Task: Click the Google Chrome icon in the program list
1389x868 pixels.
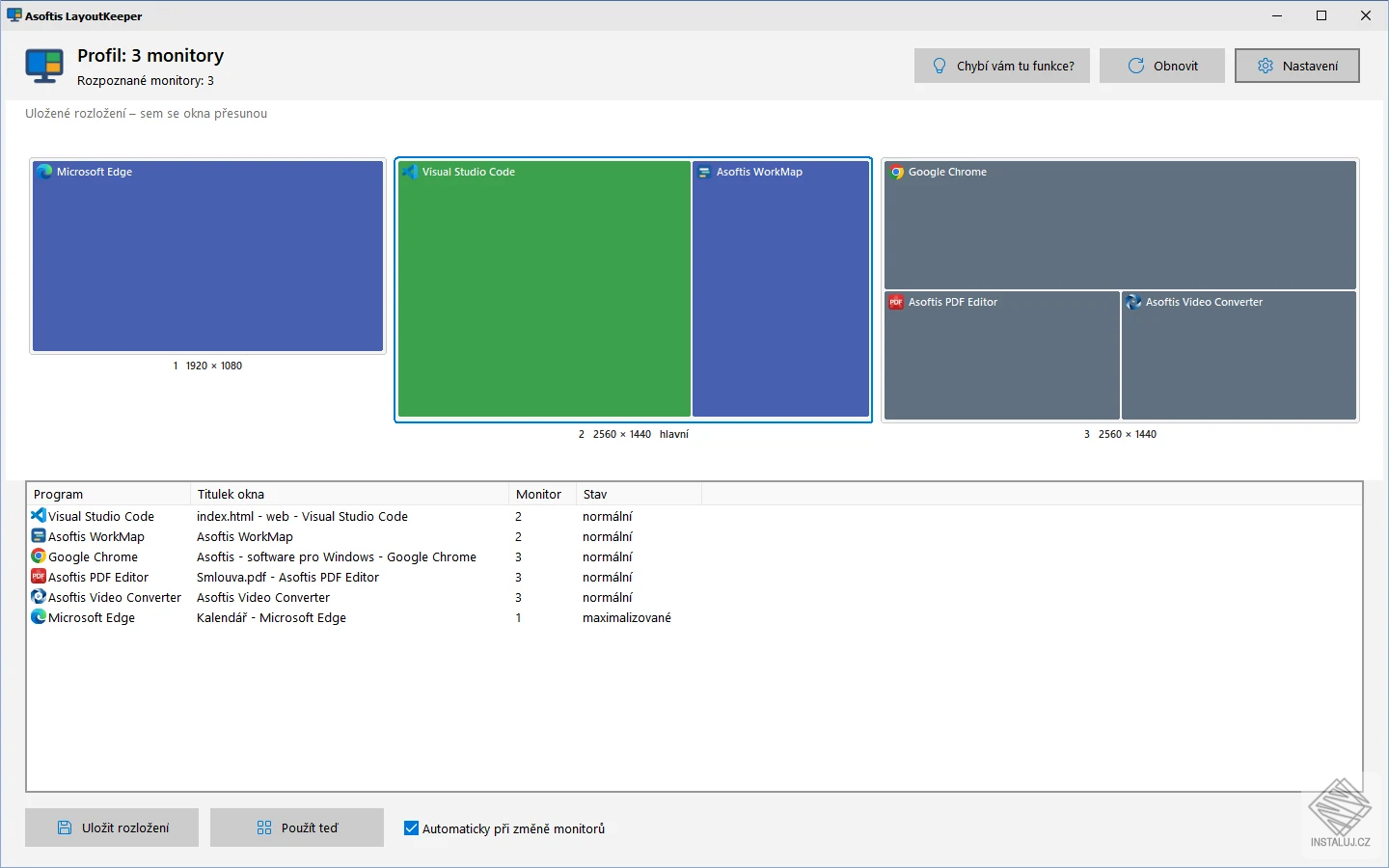Action: tap(39, 556)
